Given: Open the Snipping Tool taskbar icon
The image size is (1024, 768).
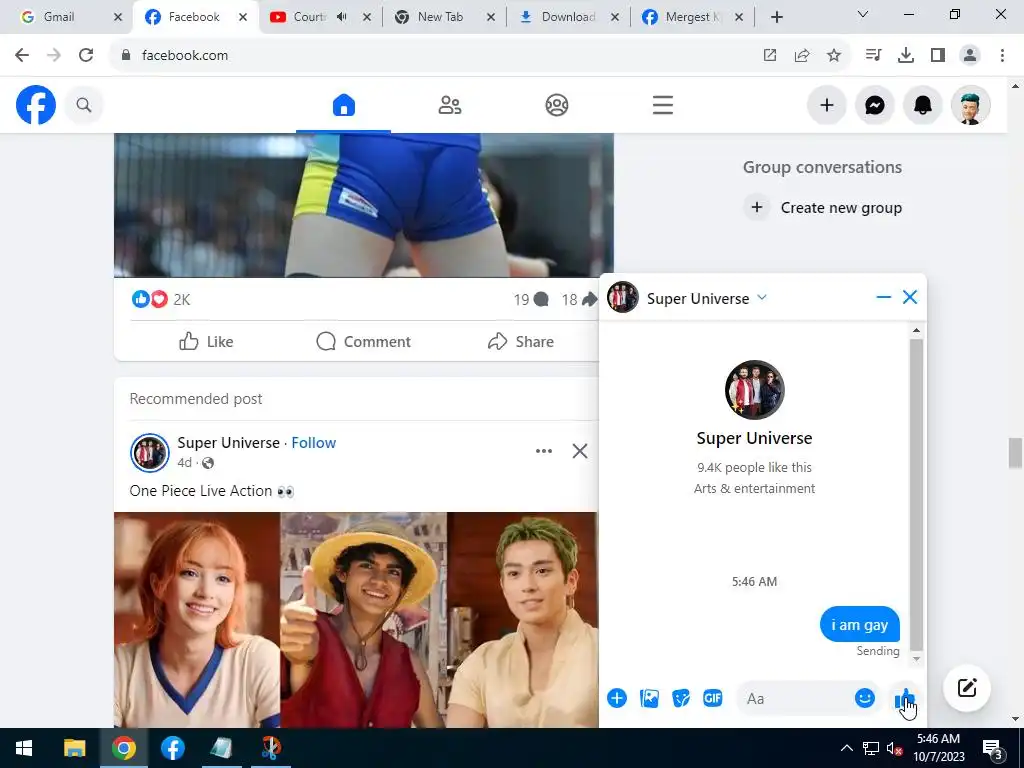Looking at the screenshot, I should [x=271, y=748].
